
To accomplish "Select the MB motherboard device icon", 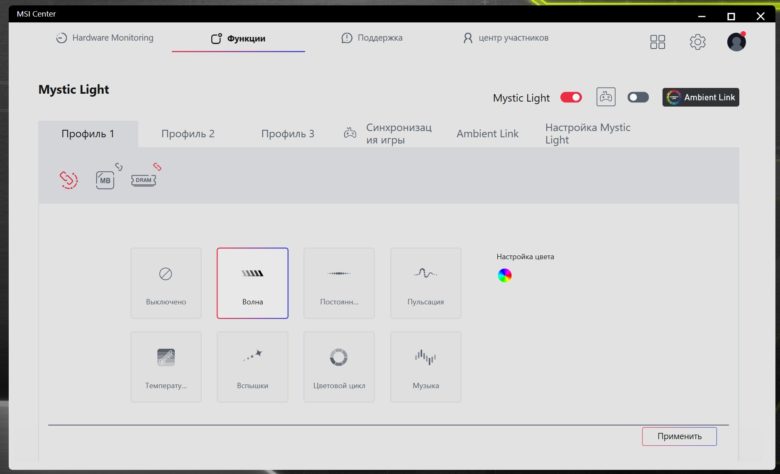I will coord(105,180).
